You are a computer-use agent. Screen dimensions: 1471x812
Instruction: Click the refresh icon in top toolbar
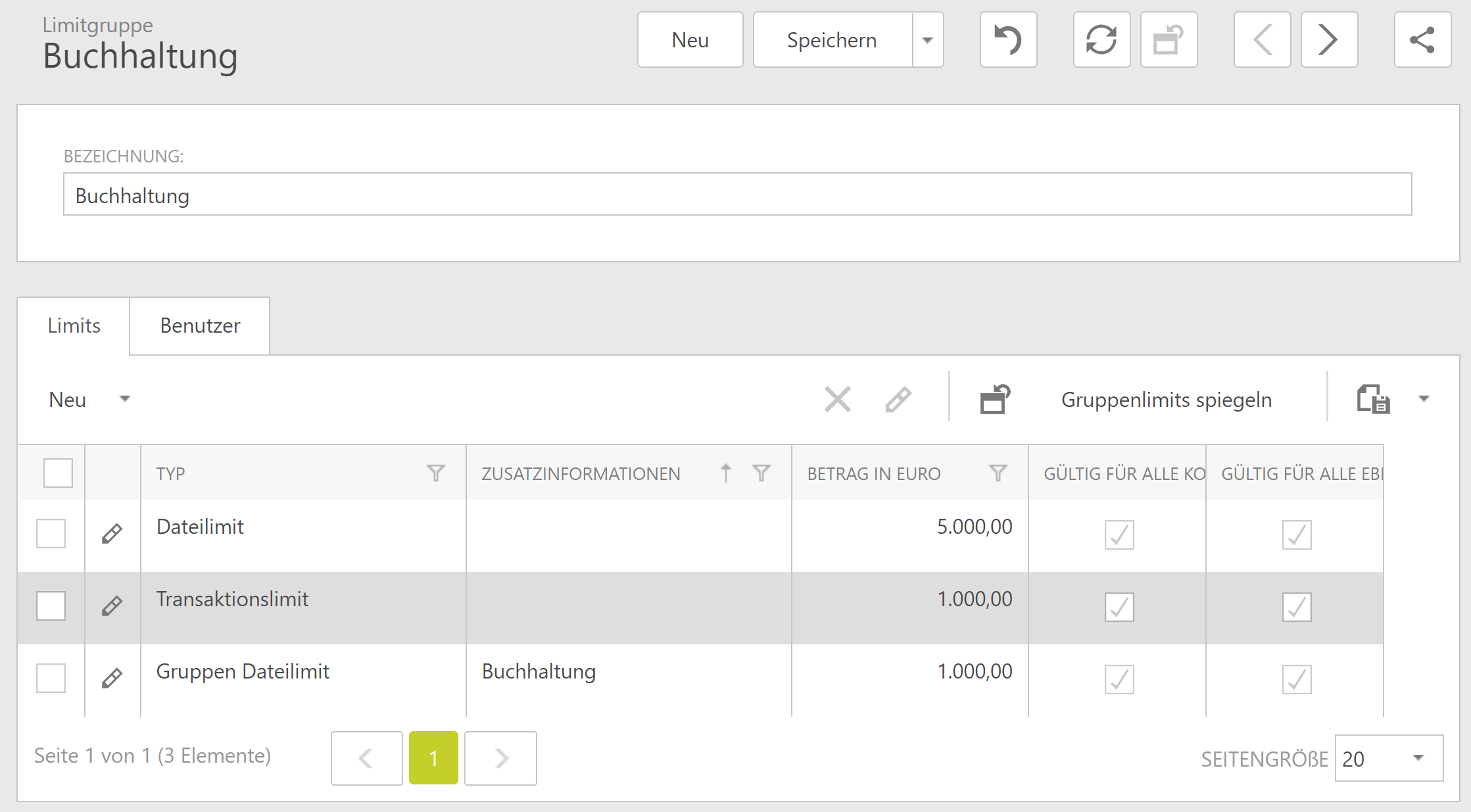pos(1101,40)
